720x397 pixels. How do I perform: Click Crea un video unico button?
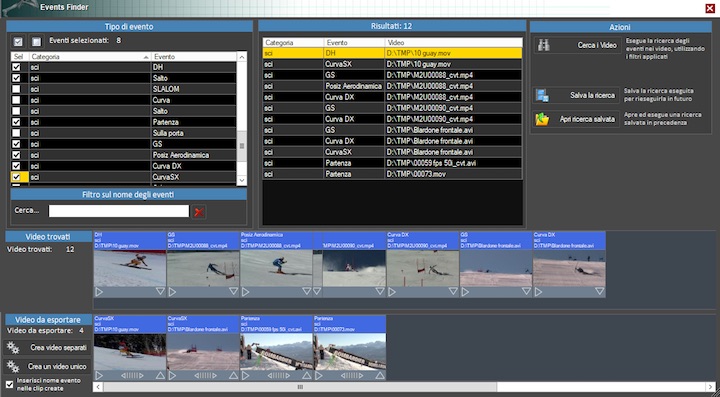tap(48, 366)
